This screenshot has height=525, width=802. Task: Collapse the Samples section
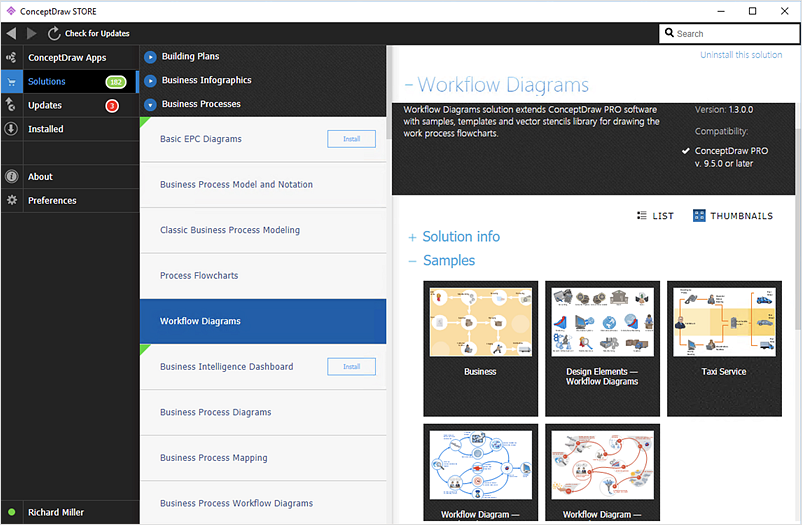pos(412,261)
